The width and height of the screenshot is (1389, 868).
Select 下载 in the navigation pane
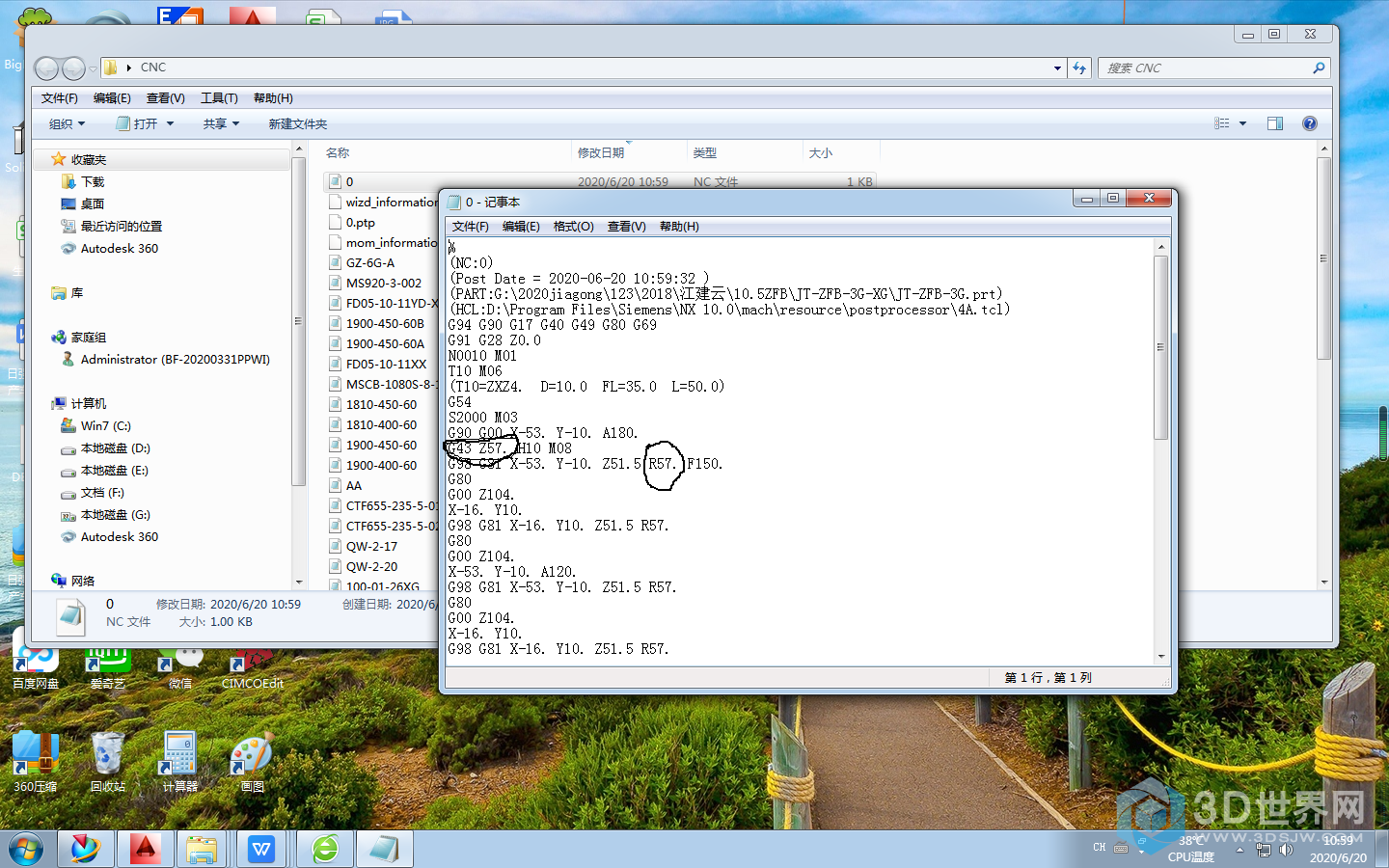[93, 181]
